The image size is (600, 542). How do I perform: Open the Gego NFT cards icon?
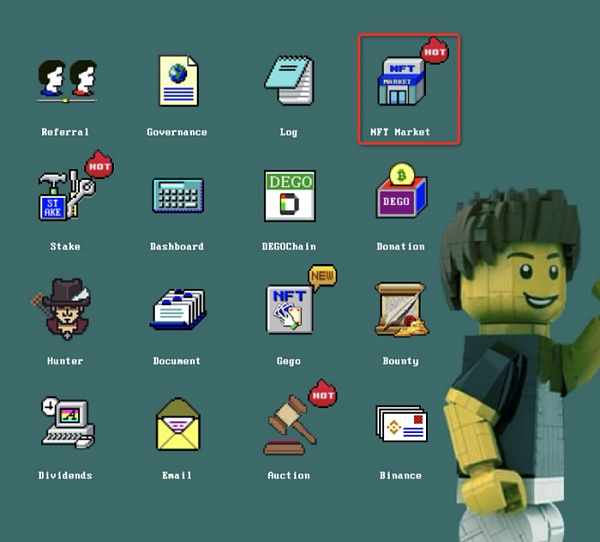[x=290, y=309]
